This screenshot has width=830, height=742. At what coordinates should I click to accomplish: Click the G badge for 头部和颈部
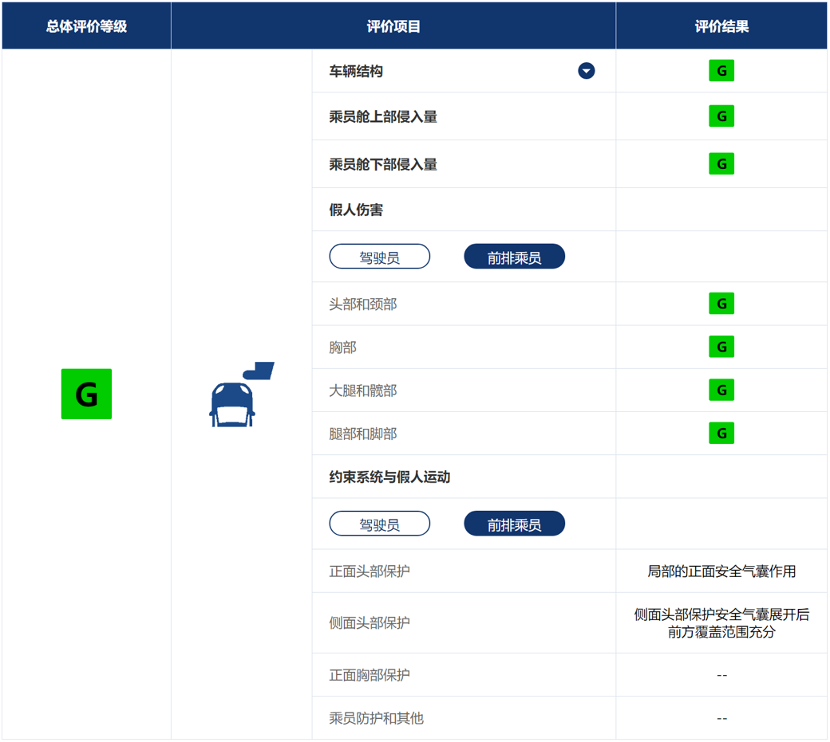[721, 303]
